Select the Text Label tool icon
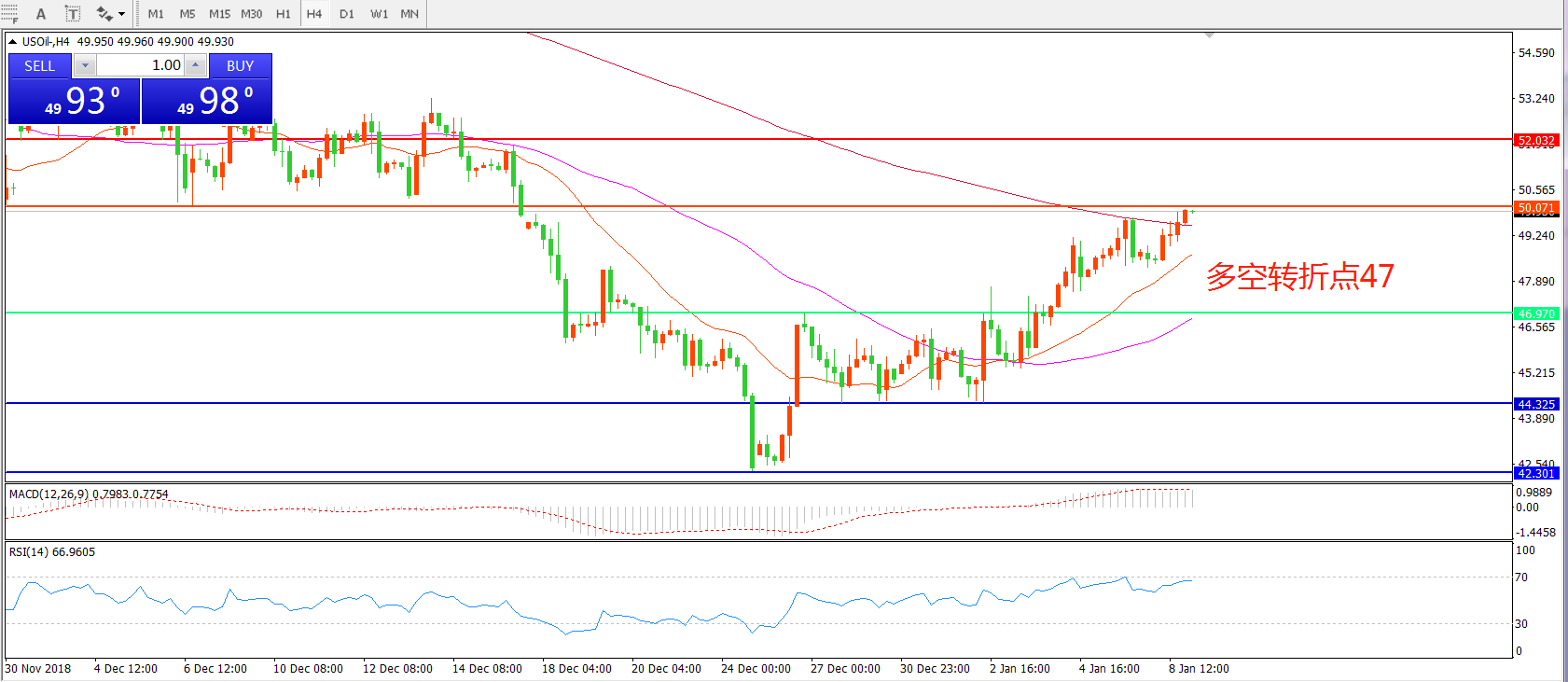1568x682 pixels. point(72,14)
